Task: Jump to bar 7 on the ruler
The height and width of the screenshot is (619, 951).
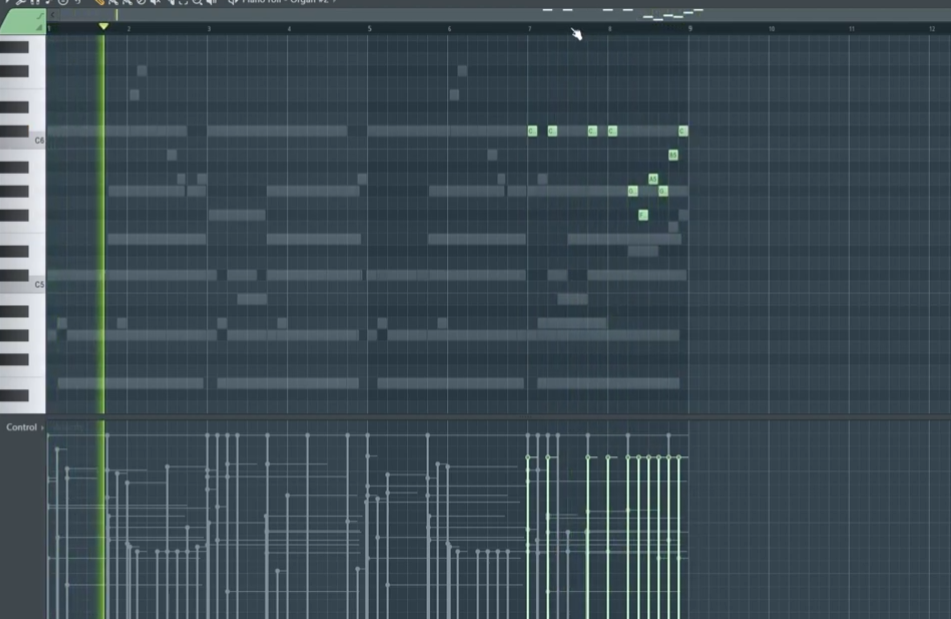Action: (529, 28)
